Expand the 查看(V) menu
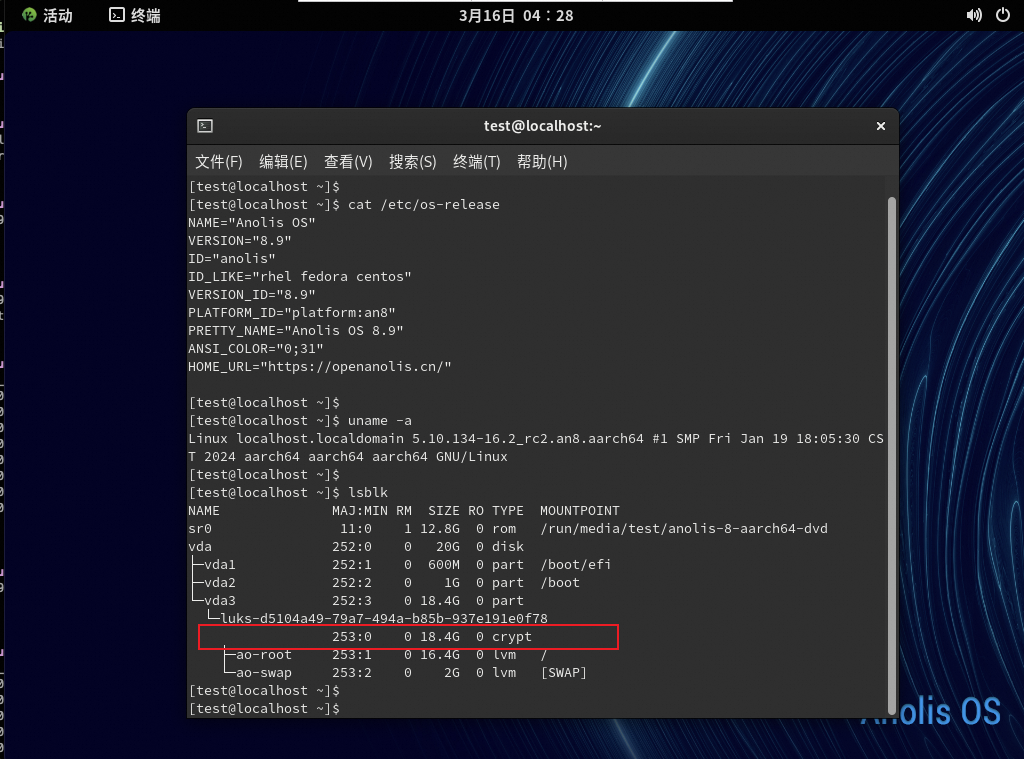 click(348, 162)
